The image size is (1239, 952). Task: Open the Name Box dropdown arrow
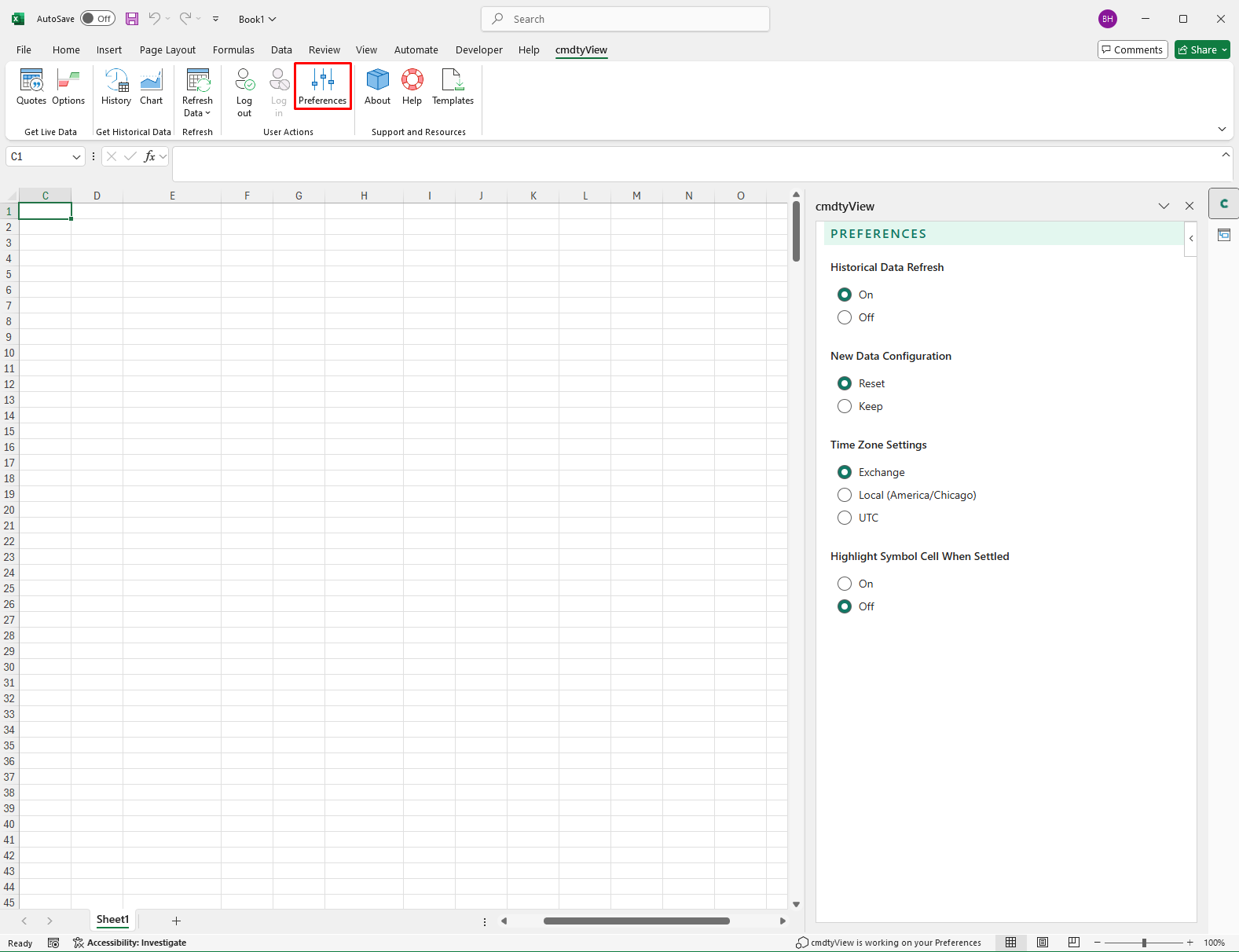tap(76, 156)
